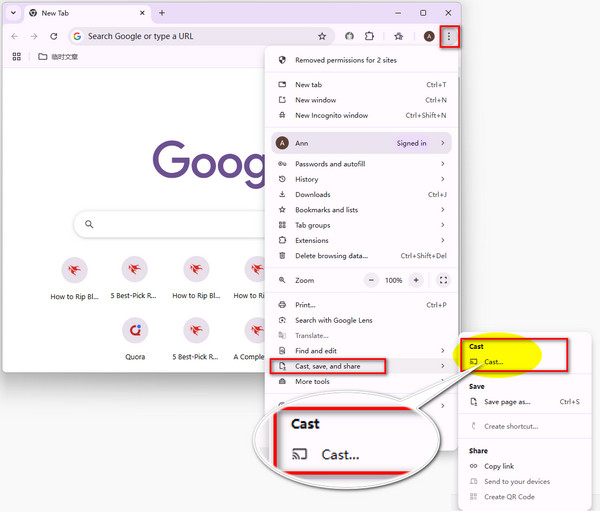This screenshot has width=600, height=512.
Task: Choose Save page as... in submenu
Action: tap(524, 402)
